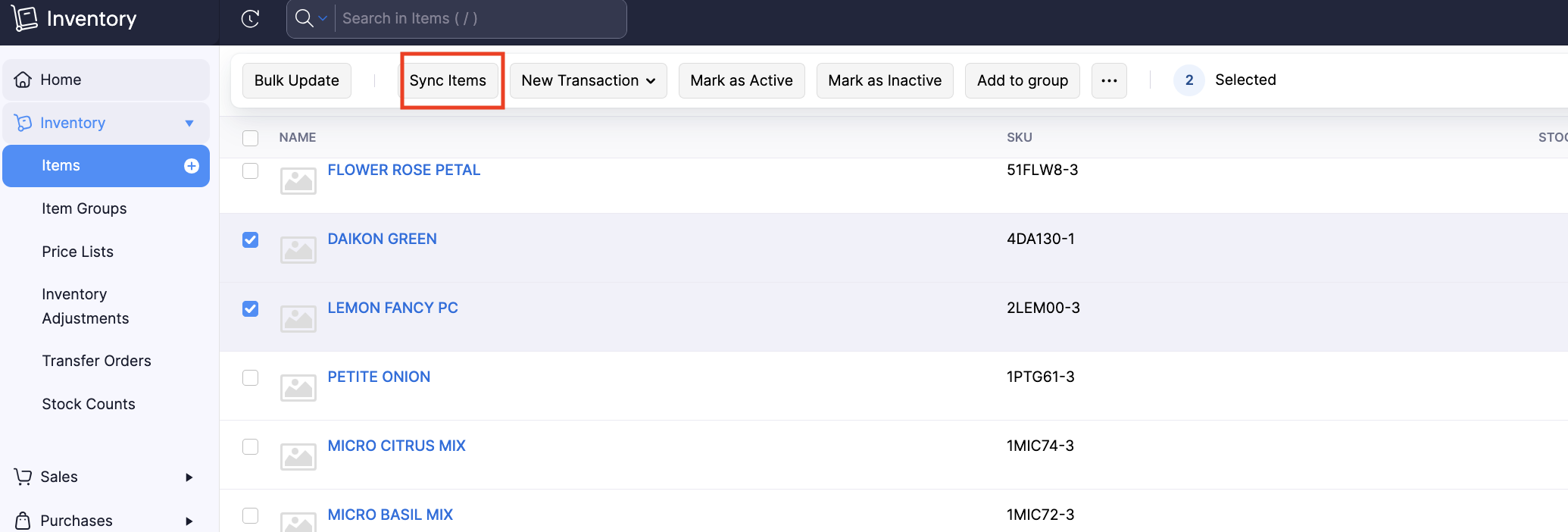Click the Inventory app logo icon

pyautogui.click(x=24, y=18)
